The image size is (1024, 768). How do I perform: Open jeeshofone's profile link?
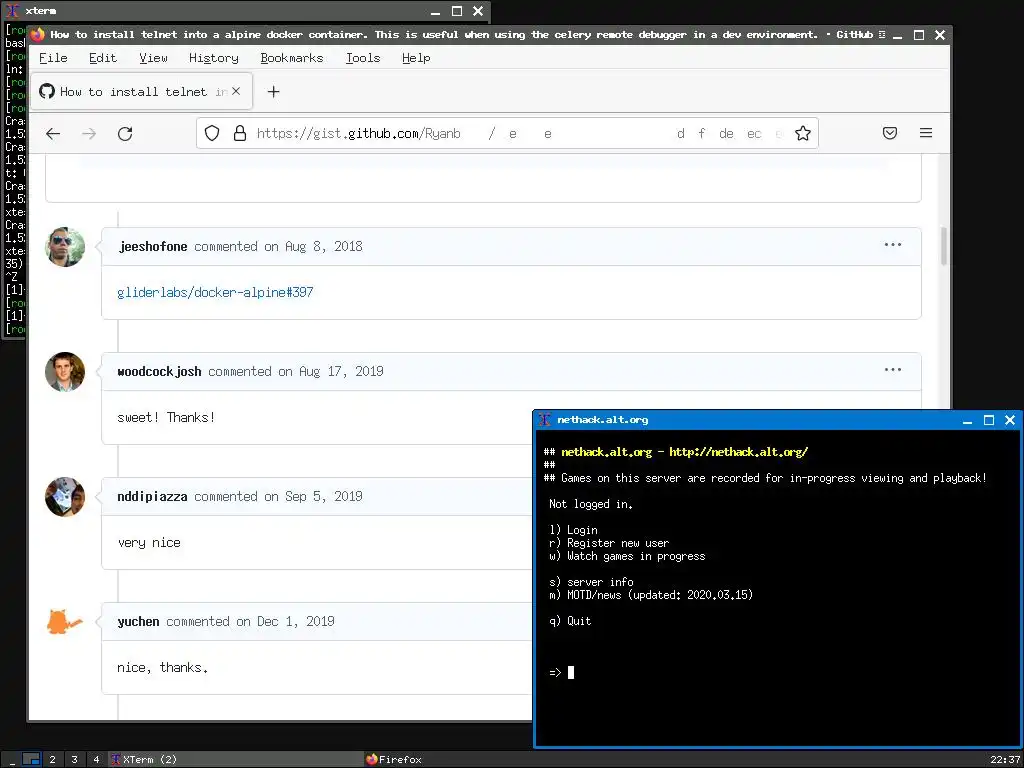click(153, 247)
